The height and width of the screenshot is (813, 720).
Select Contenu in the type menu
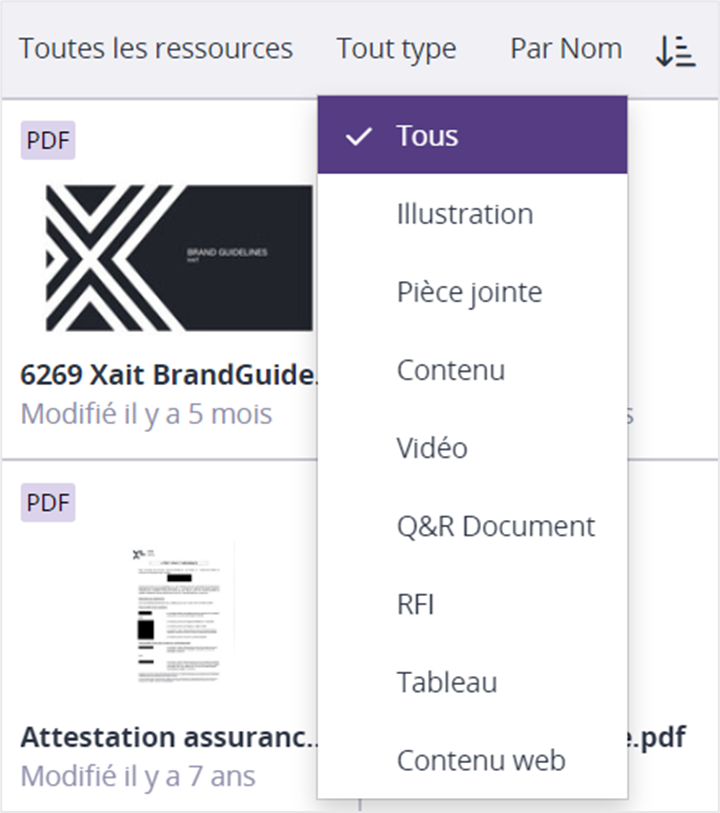[x=450, y=370]
